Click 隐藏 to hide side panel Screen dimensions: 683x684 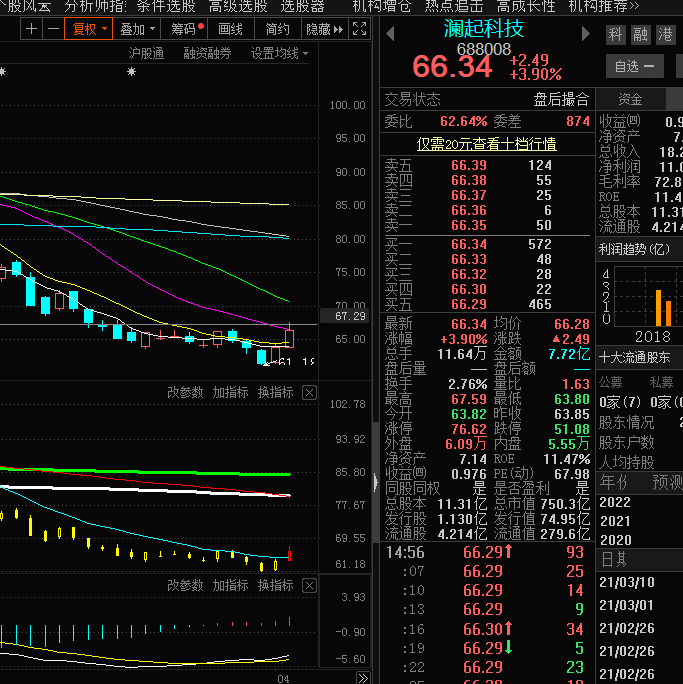click(x=324, y=29)
